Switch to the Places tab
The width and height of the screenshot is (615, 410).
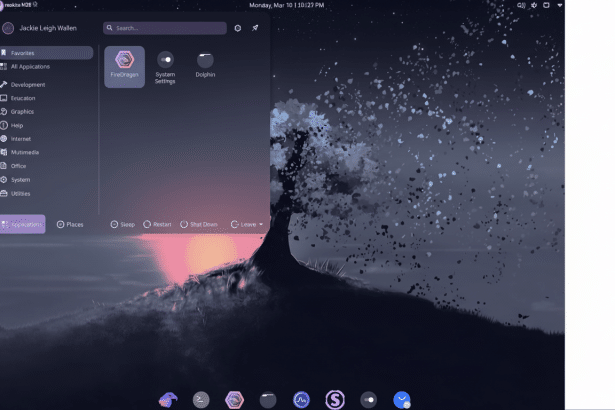pyautogui.click(x=70, y=224)
